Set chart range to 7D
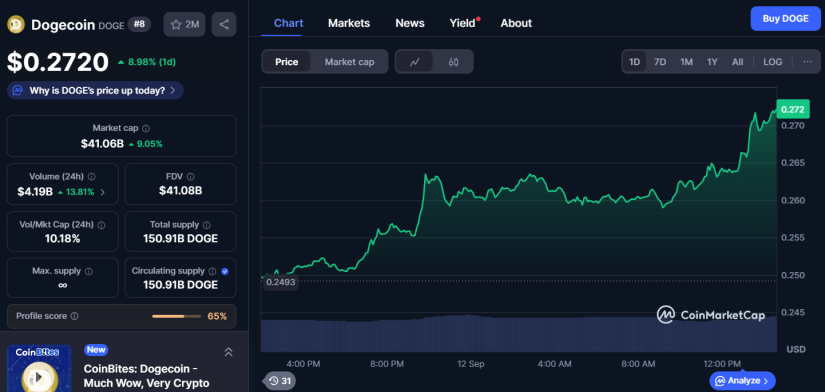This screenshot has width=825, height=392. coord(660,62)
